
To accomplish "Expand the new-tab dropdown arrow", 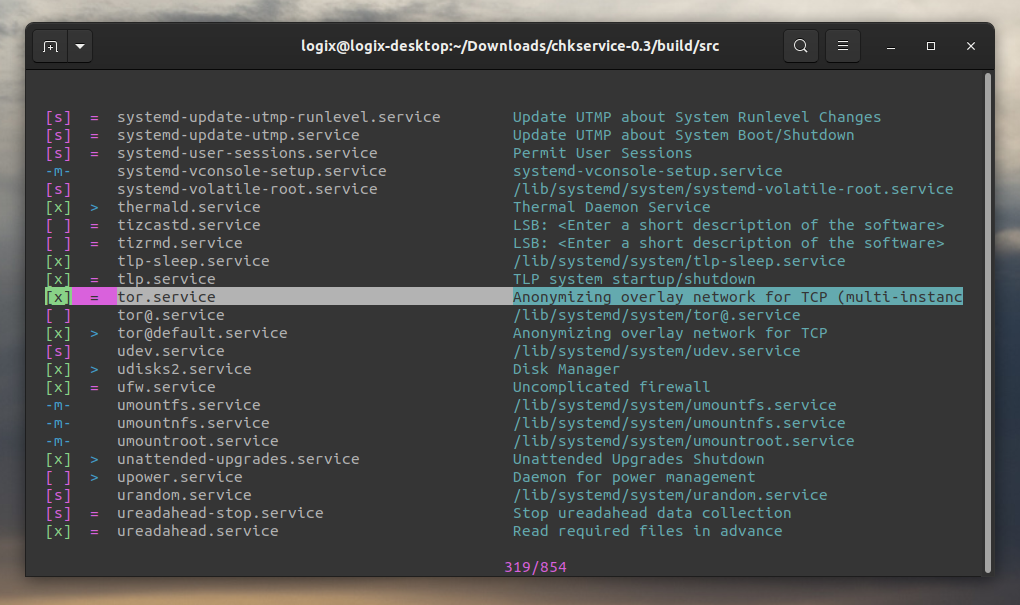I will pyautogui.click(x=80, y=46).
